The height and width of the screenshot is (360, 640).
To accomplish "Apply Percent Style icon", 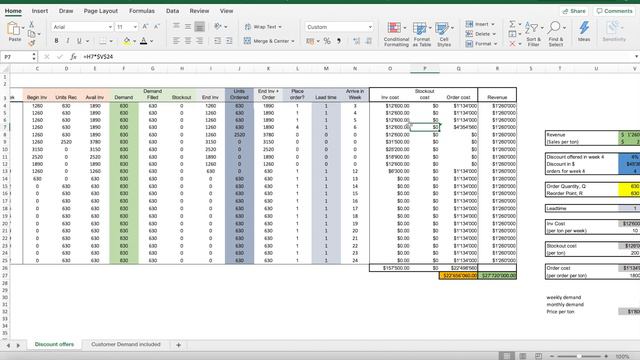I will coord(327,41).
